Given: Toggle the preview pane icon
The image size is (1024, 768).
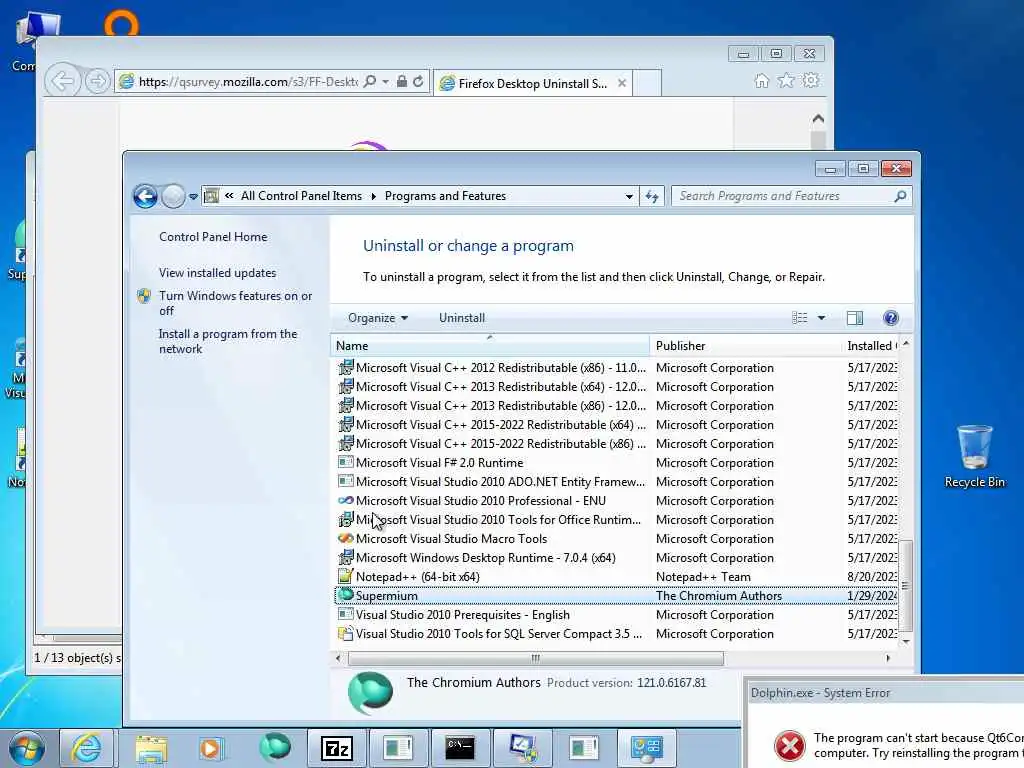Looking at the screenshot, I should click(855, 318).
